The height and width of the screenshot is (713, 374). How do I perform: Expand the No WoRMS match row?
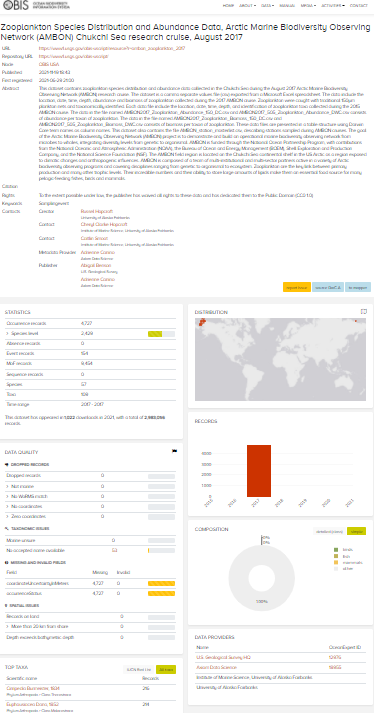(x=90, y=496)
